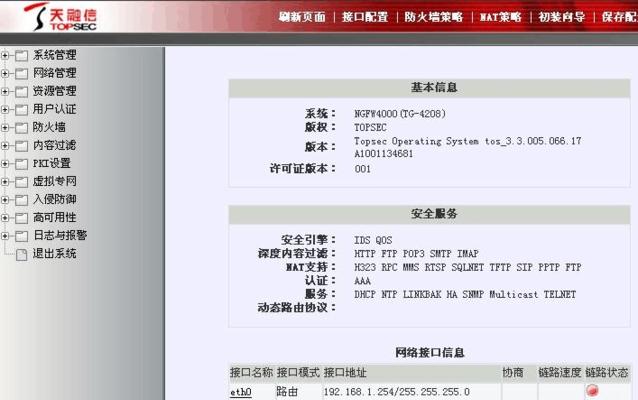Viewport: 638px width, 400px height.
Task: Click the 用户认证 folder icon
Action: pos(22,109)
